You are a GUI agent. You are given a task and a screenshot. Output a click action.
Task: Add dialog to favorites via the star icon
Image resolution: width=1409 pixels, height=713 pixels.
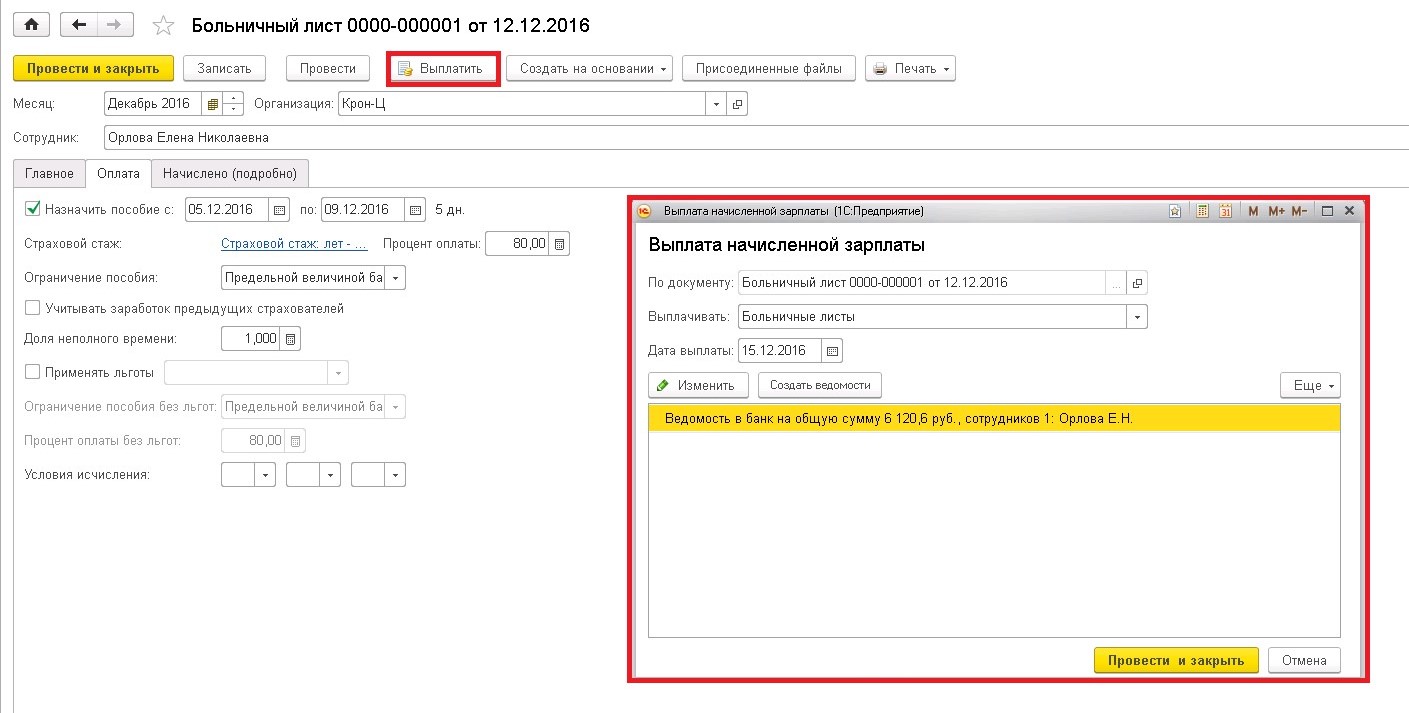[1175, 211]
